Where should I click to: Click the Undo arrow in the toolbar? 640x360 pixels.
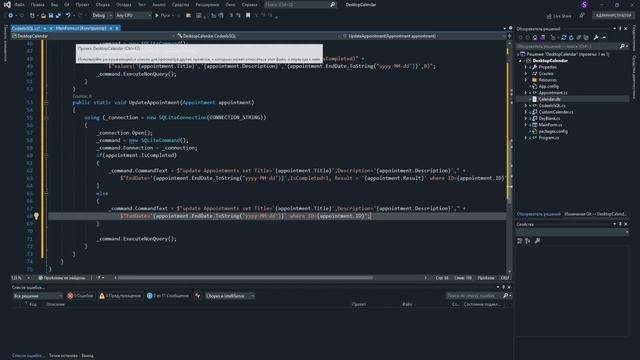[x=68, y=16]
